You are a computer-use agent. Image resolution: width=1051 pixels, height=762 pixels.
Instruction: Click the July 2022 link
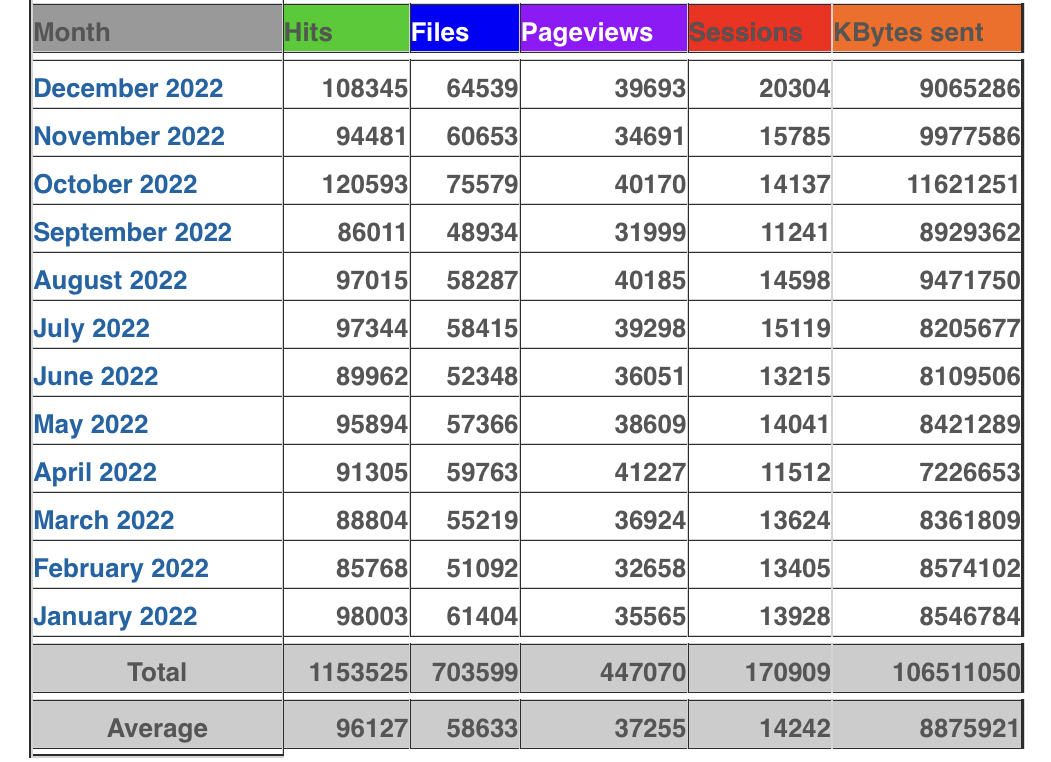coord(91,328)
